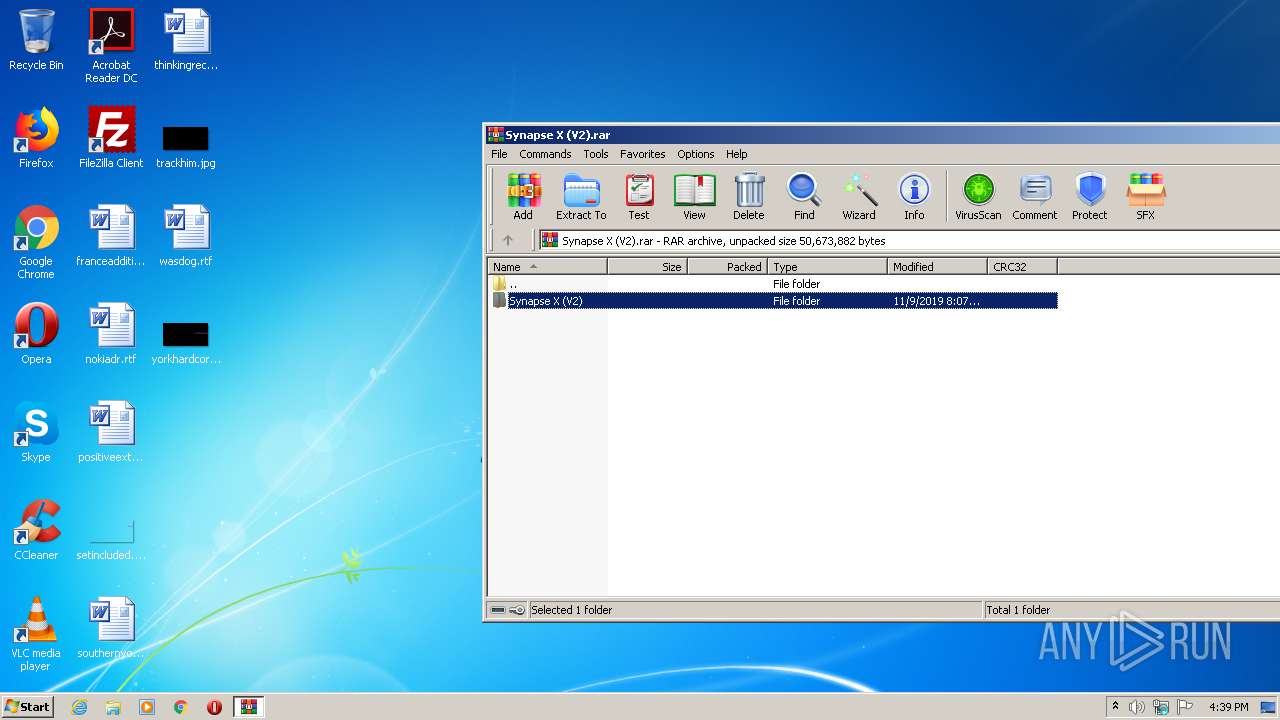Start VirusScan on the archive

(x=978, y=197)
